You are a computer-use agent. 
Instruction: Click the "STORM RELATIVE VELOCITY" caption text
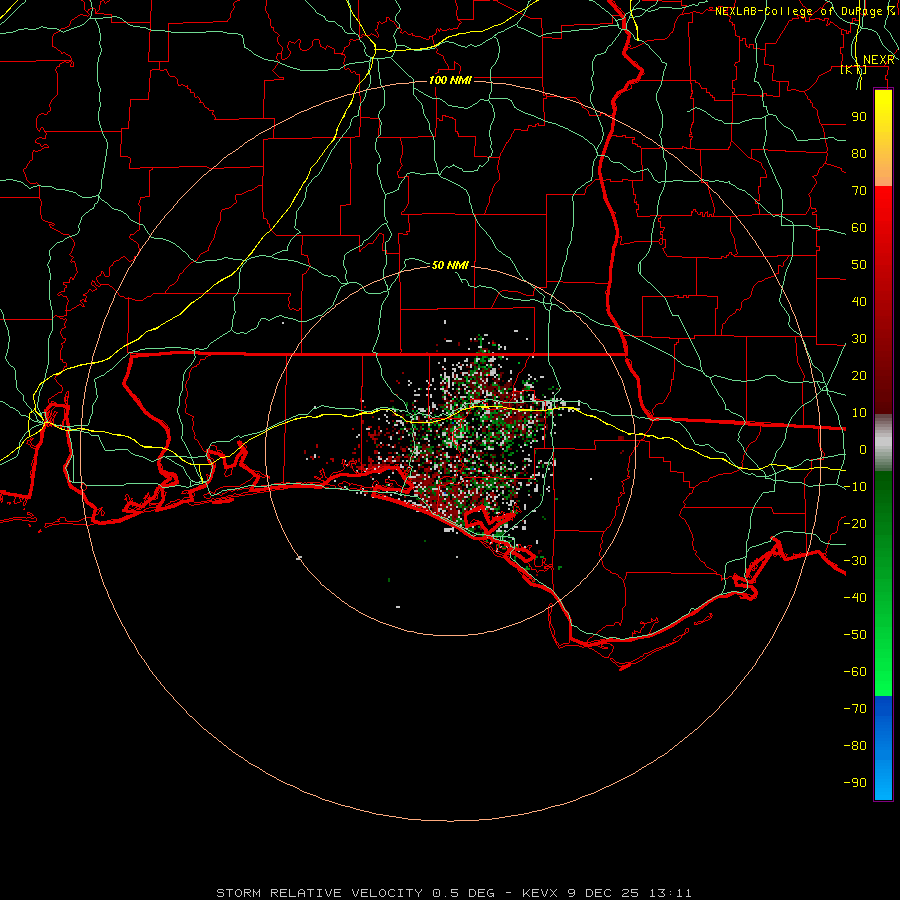tap(319, 893)
